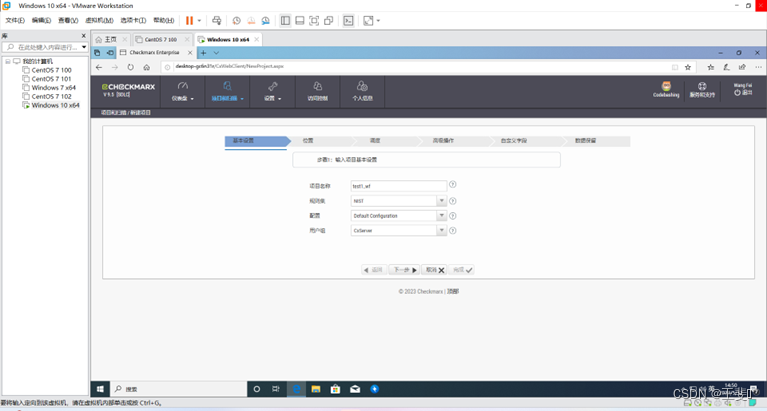Image resolution: width=767 pixels, height=411 pixels.
Task: Open the 文件(F) menu
Action: click(x=15, y=21)
